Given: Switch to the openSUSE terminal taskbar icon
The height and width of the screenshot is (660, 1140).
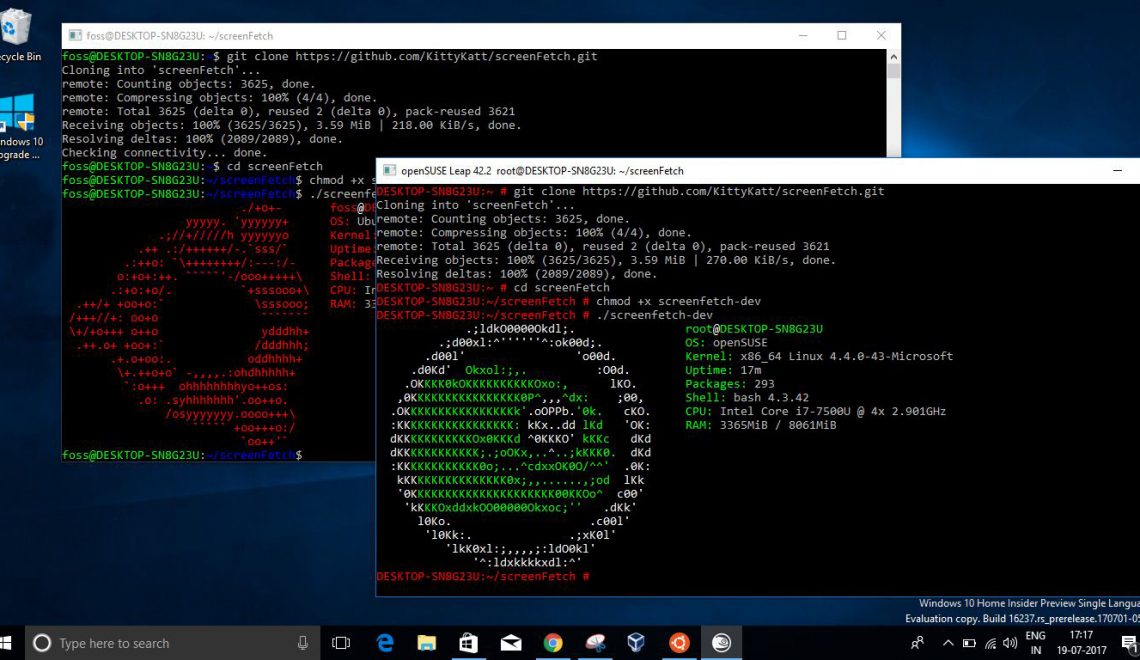Looking at the screenshot, I should point(721,643).
